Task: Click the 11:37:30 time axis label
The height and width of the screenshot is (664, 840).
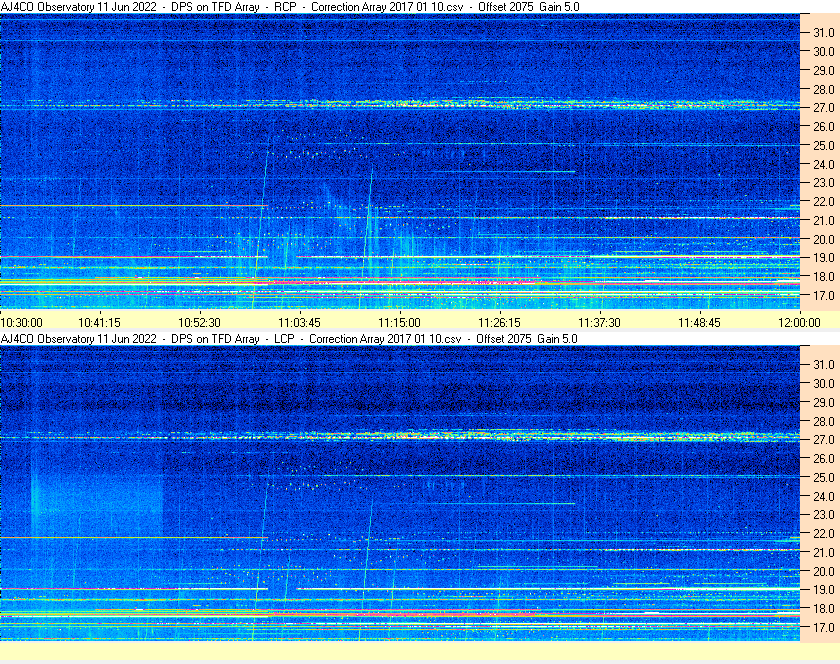Action: click(x=599, y=323)
